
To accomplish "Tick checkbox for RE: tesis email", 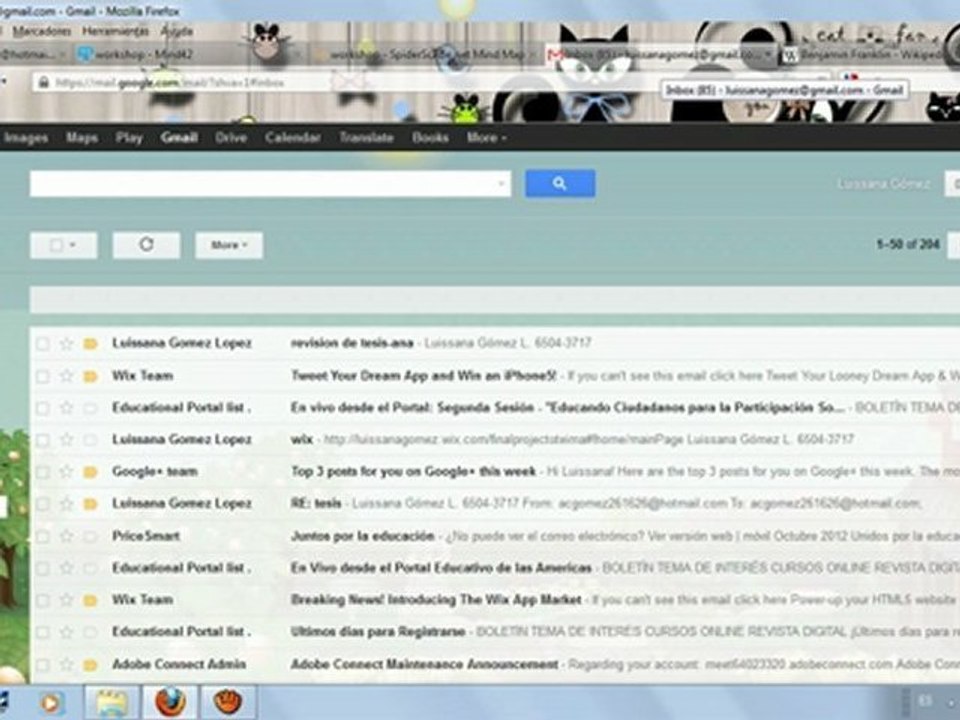I will 42,504.
